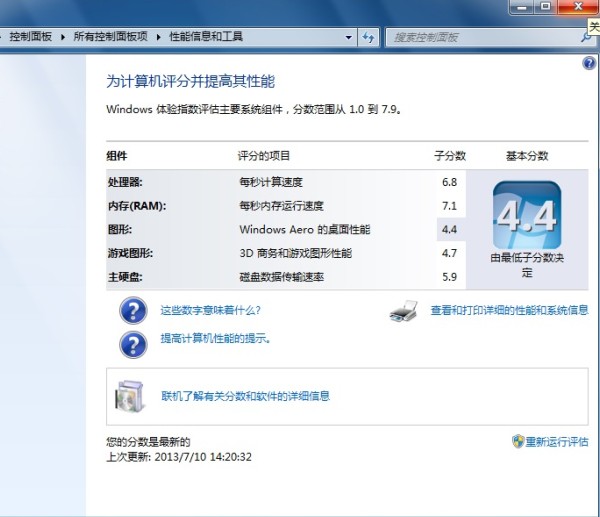This screenshot has height=517, width=600.
Task: Go to 控制面板 breadcrumb
Action: [31, 37]
